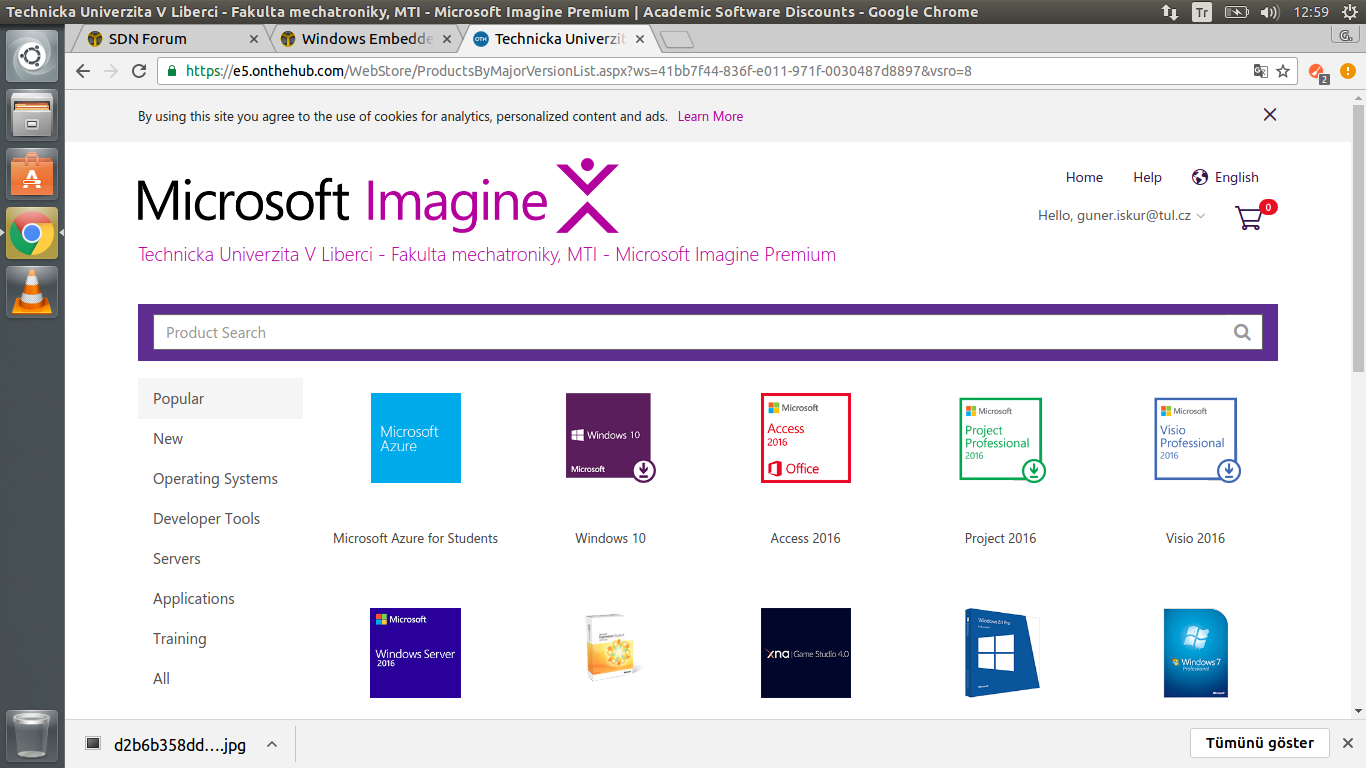Select the Popular category
The image size is (1366, 768).
click(220, 398)
